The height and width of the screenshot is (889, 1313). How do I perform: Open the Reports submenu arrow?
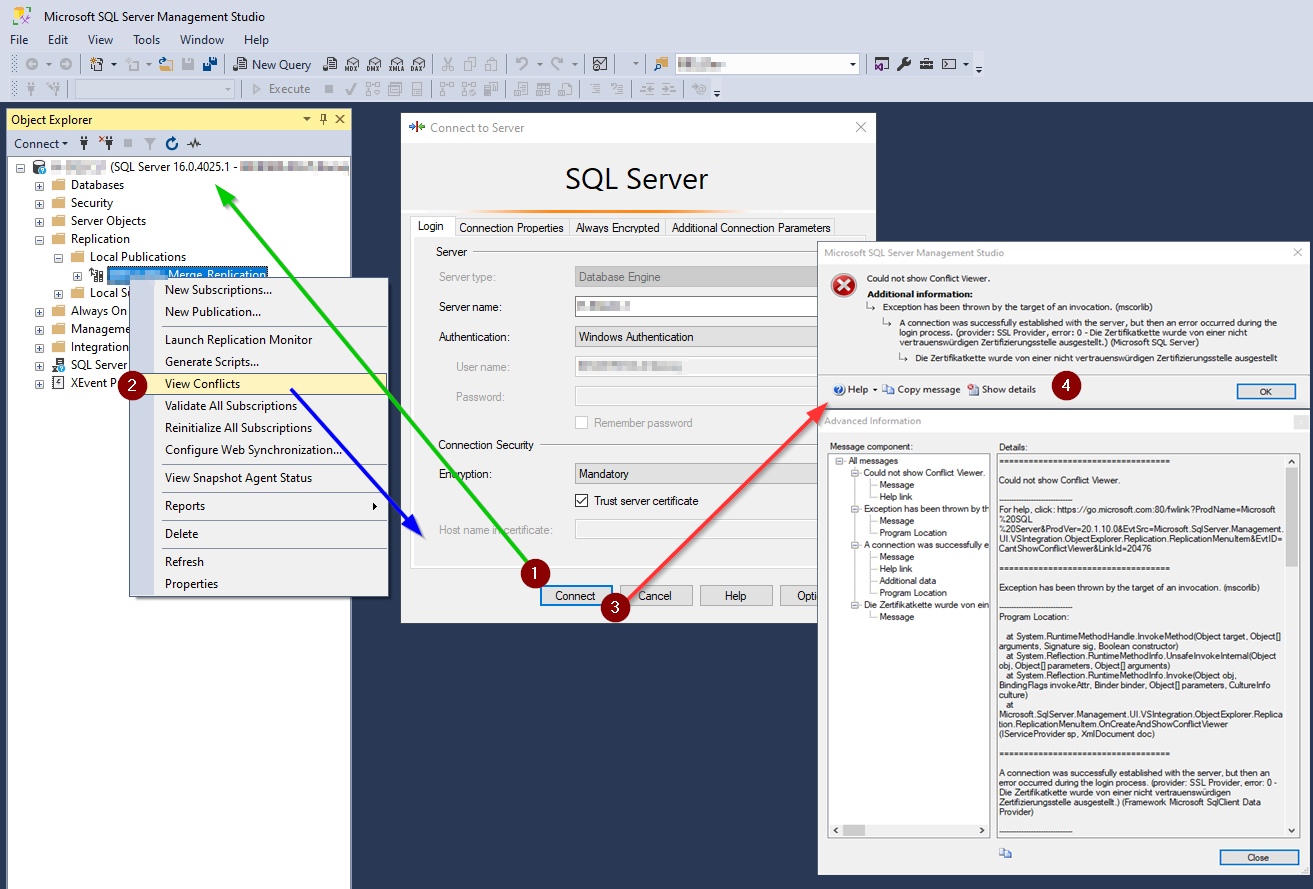pyautogui.click(x=375, y=507)
